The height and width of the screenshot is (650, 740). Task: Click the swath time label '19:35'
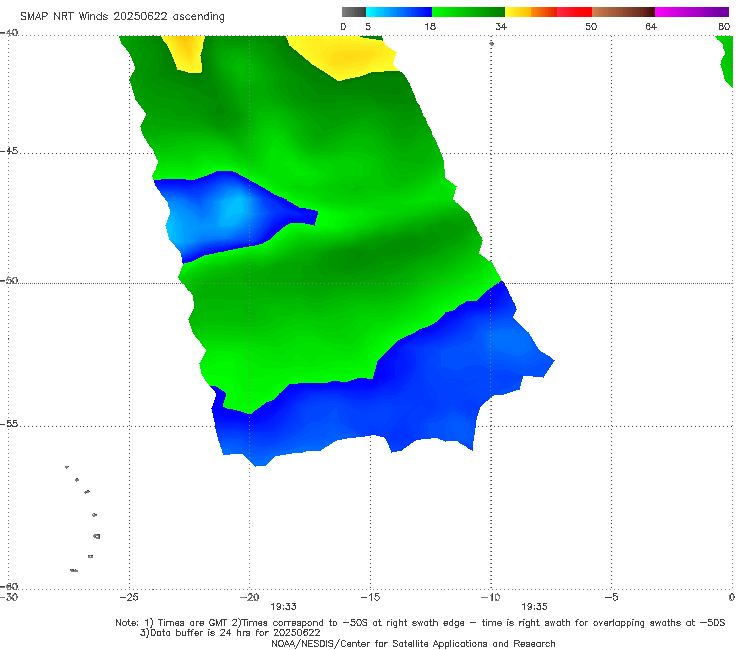534,607
